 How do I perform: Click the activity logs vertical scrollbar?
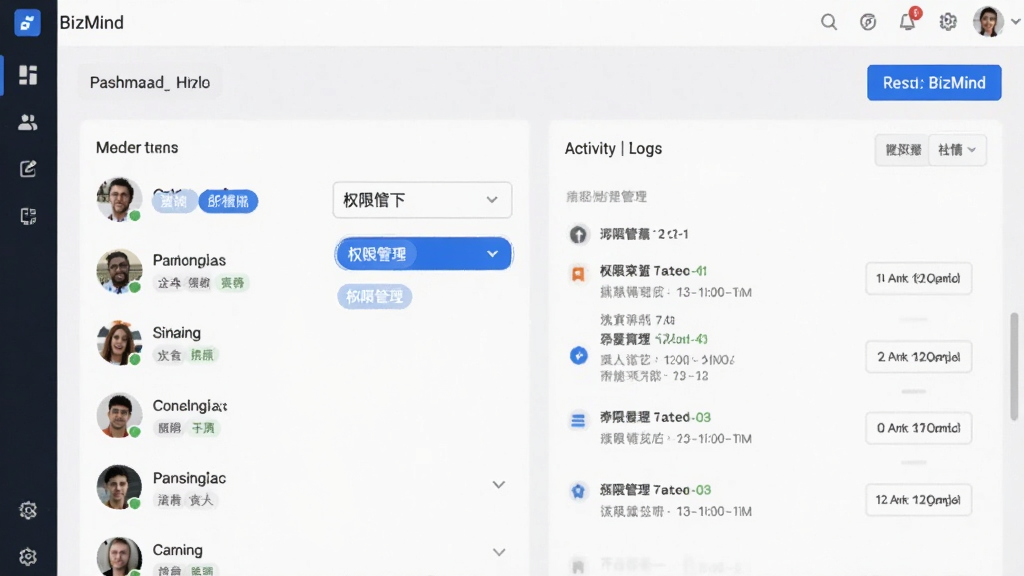(x=1014, y=366)
